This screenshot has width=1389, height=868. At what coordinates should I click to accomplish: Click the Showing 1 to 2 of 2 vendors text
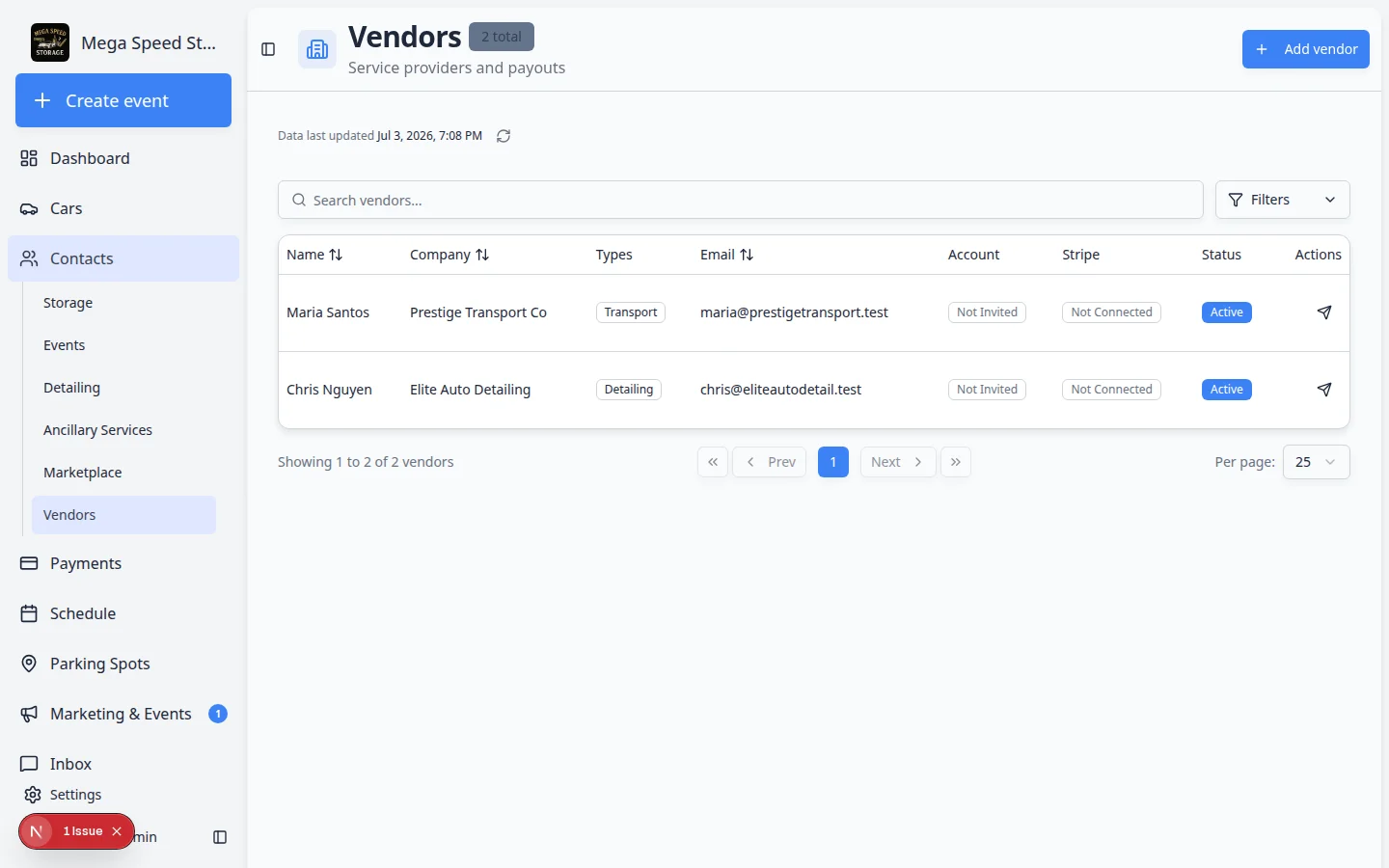click(366, 462)
